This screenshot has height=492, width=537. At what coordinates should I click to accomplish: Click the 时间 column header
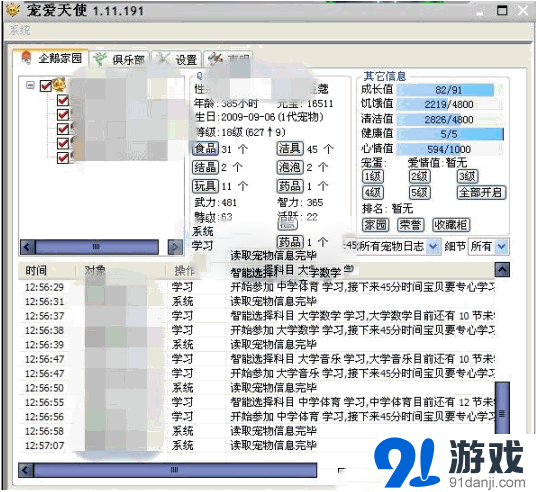(46, 270)
